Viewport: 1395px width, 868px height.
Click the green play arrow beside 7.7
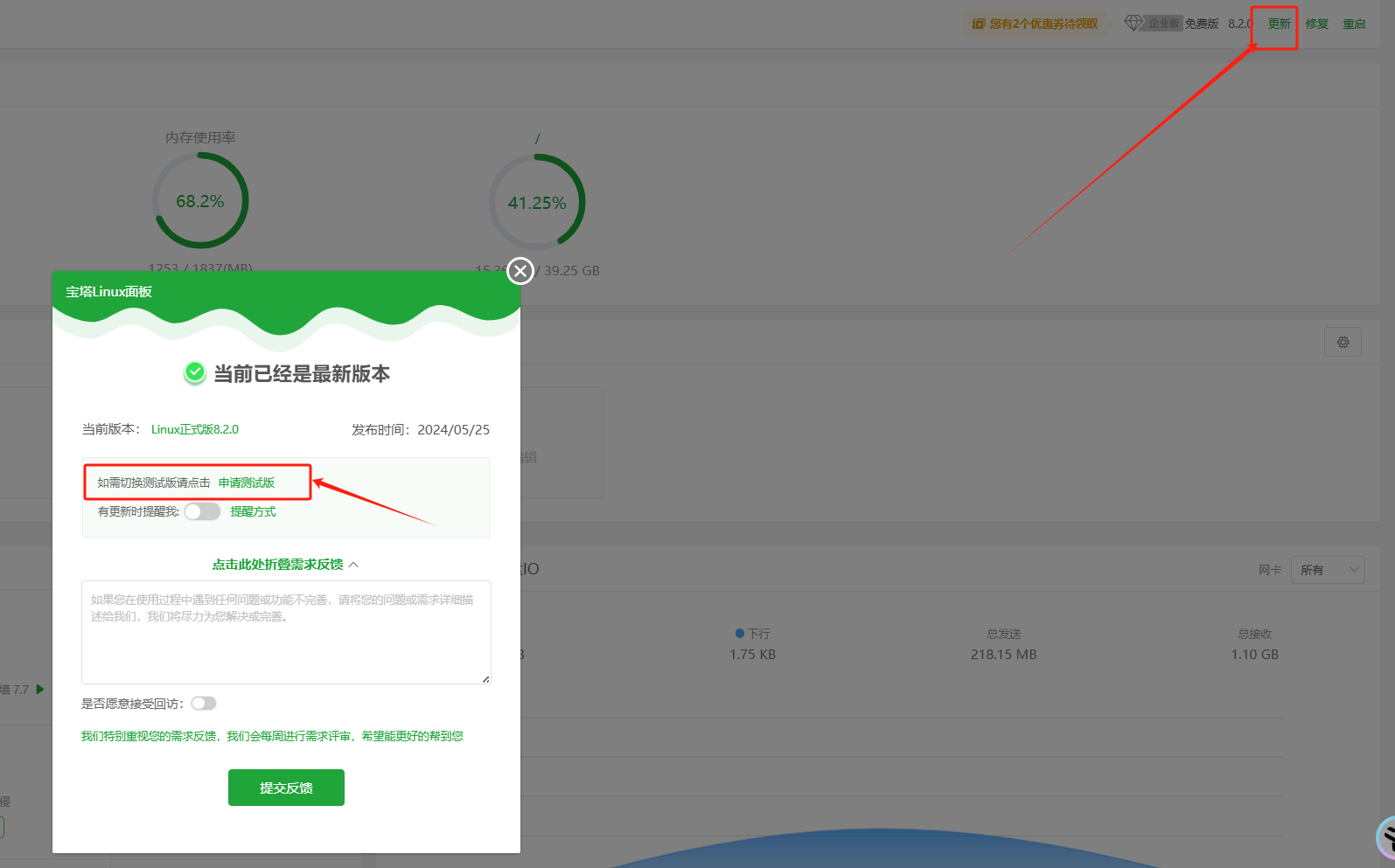39,690
